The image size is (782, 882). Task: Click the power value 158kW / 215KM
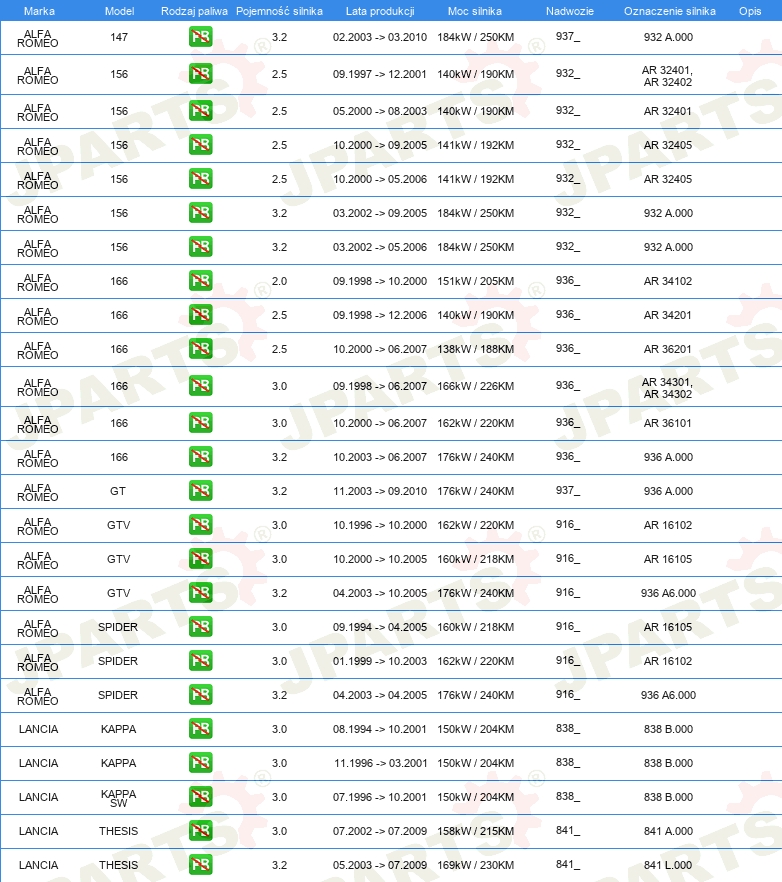[x=475, y=831]
